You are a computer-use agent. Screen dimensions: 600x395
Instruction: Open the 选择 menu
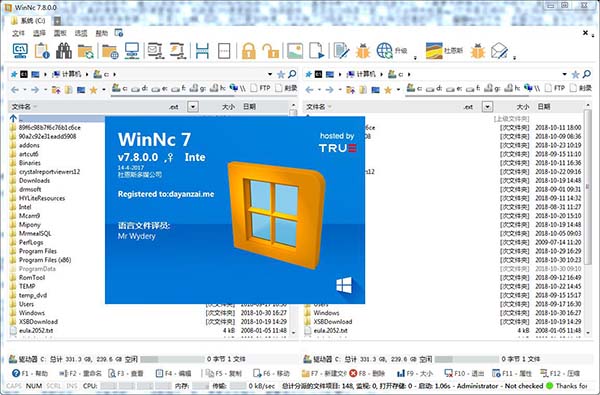coord(39,33)
